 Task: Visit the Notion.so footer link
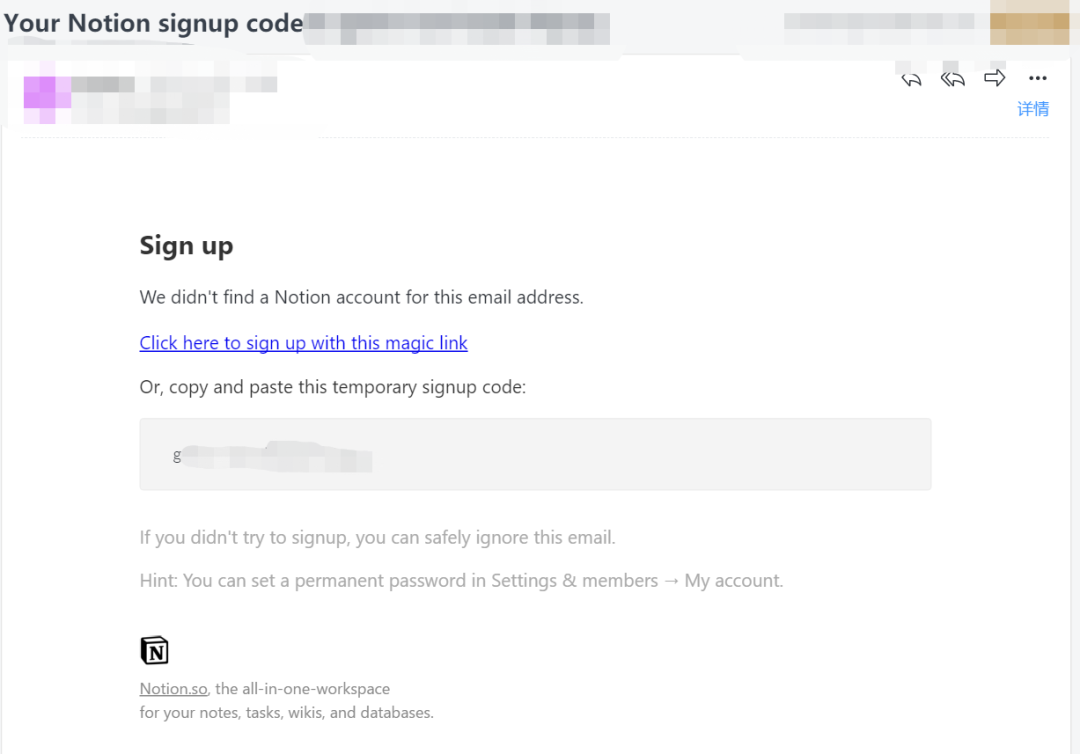click(174, 689)
